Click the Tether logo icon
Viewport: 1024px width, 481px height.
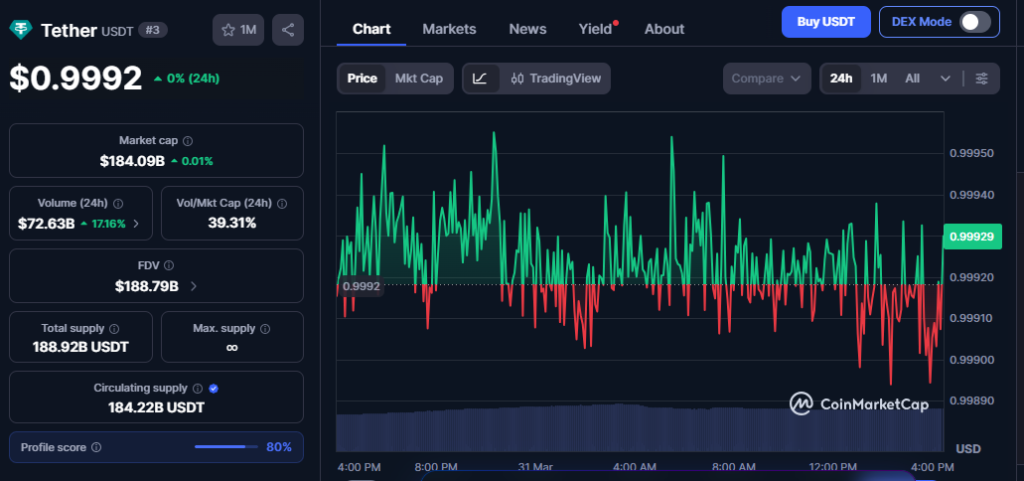tap(21, 30)
